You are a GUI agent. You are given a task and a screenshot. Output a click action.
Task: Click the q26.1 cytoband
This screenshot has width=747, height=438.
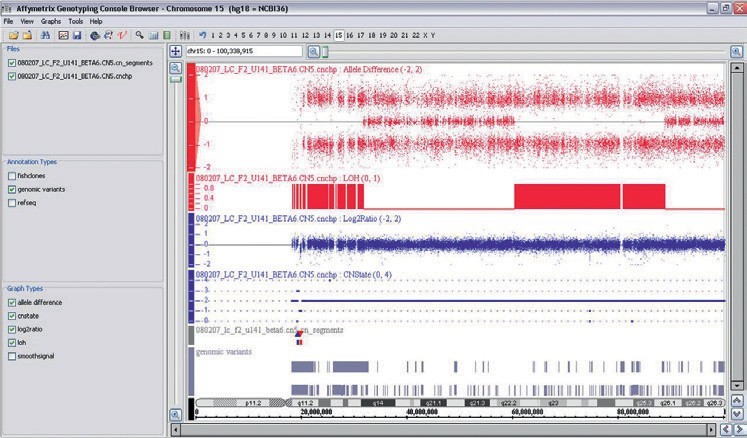pyautogui.click(x=667, y=403)
